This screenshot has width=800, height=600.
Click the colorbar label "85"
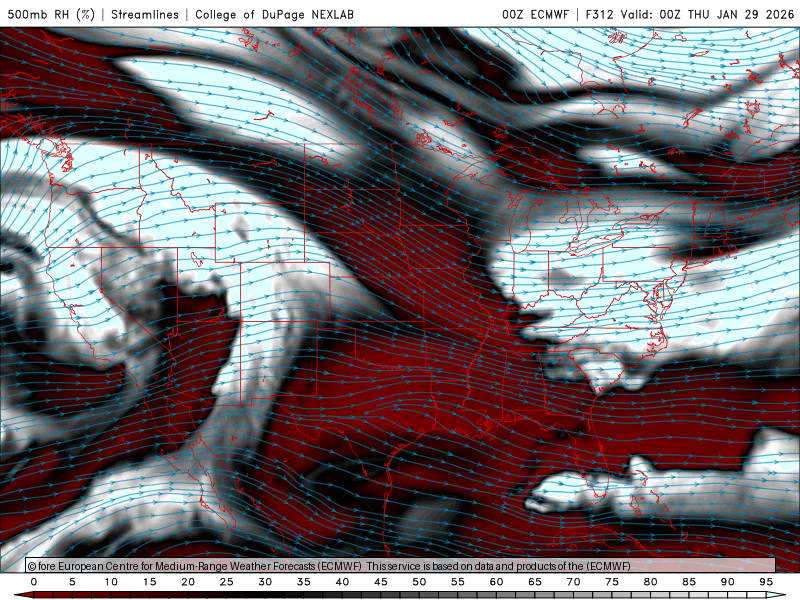coord(689,582)
